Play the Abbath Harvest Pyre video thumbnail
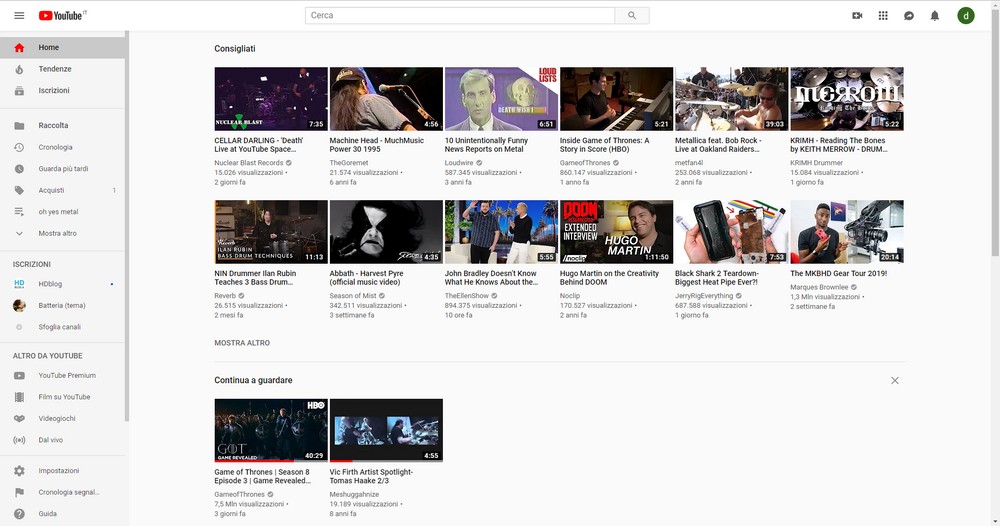This screenshot has width=1000, height=526. tap(386, 232)
